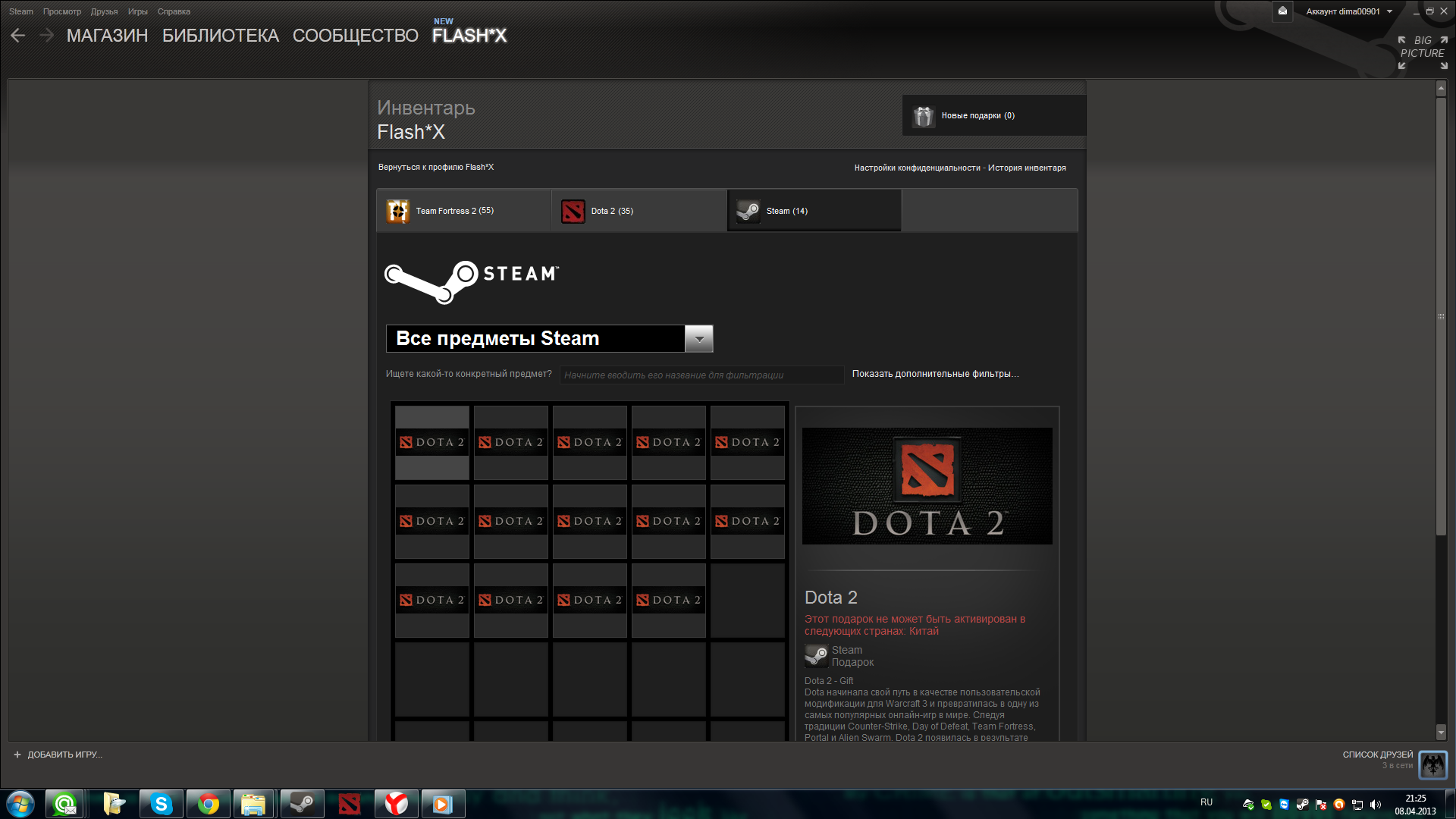Open the inbox envelope icon near the account name
Viewport: 1456px width, 819px height.
click(x=1282, y=11)
